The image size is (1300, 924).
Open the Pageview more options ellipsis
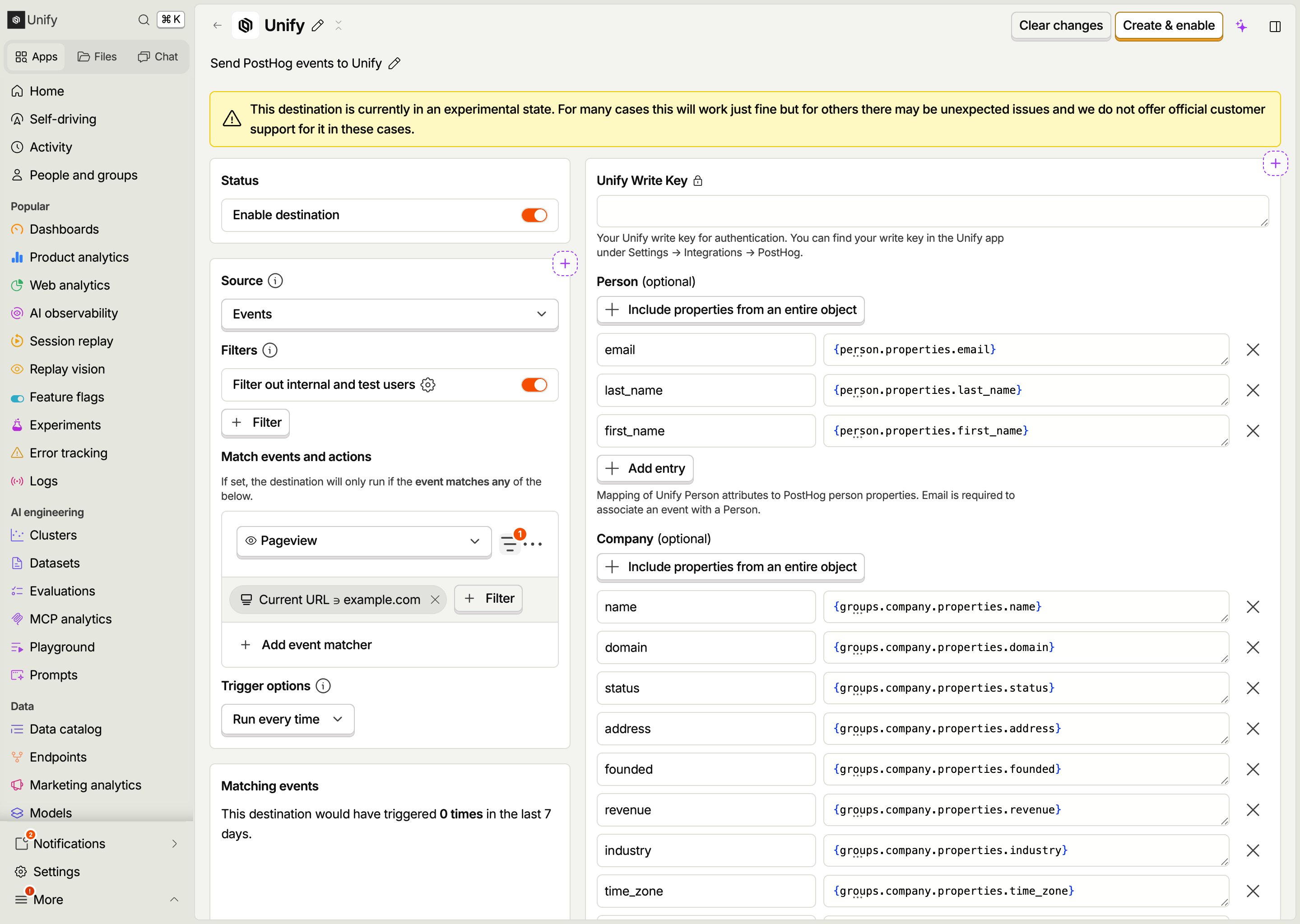tap(533, 544)
